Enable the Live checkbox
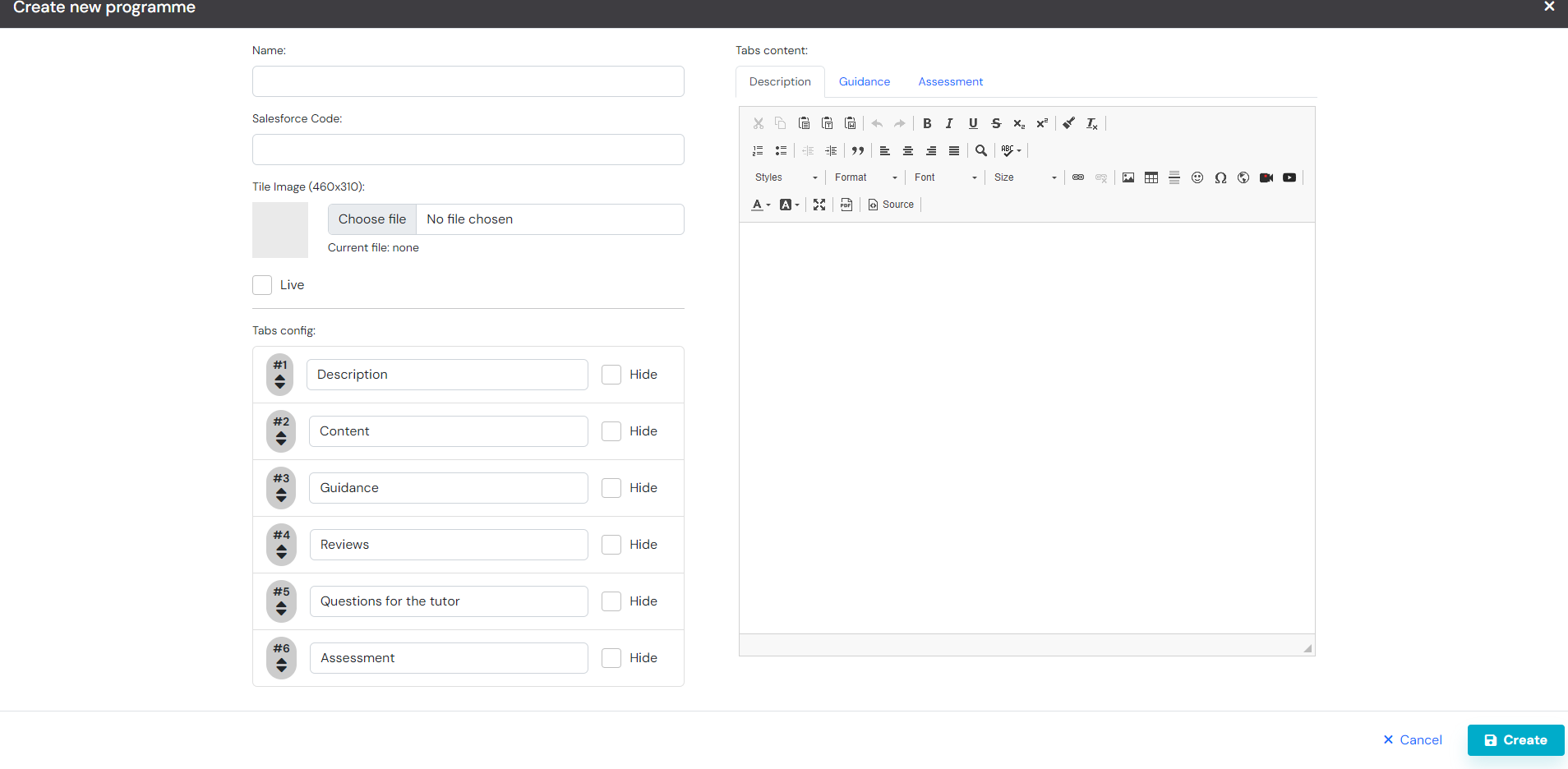Image resolution: width=1568 pixels, height=769 pixels. 262,285
